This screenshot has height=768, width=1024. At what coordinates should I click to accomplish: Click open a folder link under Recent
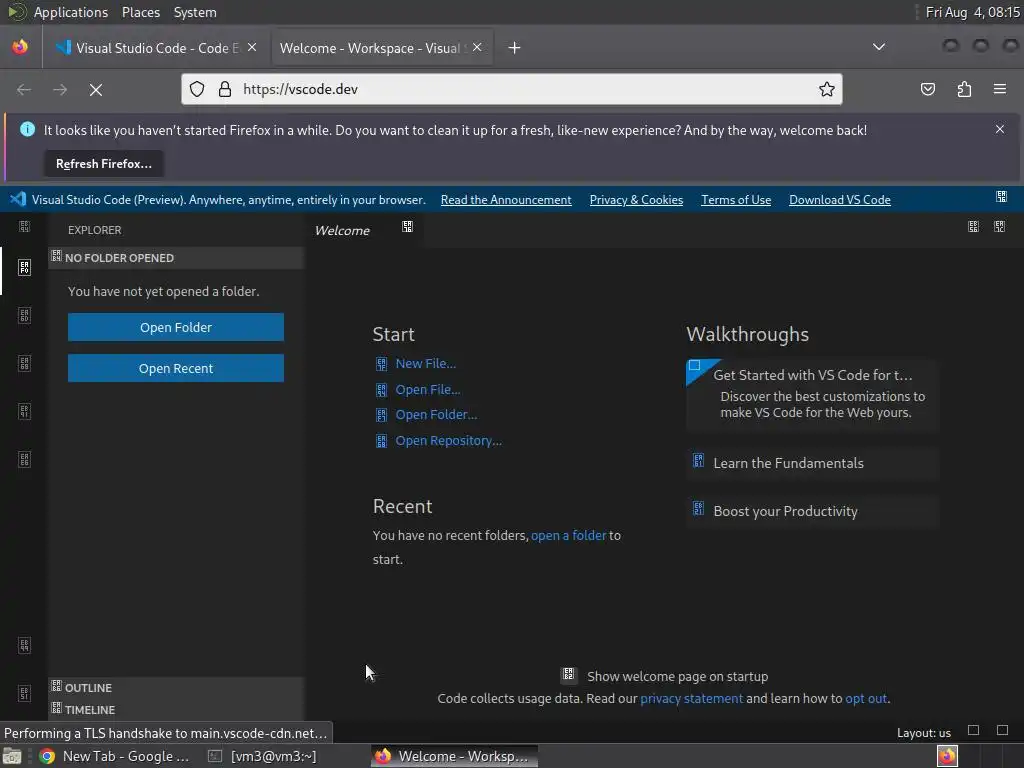(x=569, y=535)
